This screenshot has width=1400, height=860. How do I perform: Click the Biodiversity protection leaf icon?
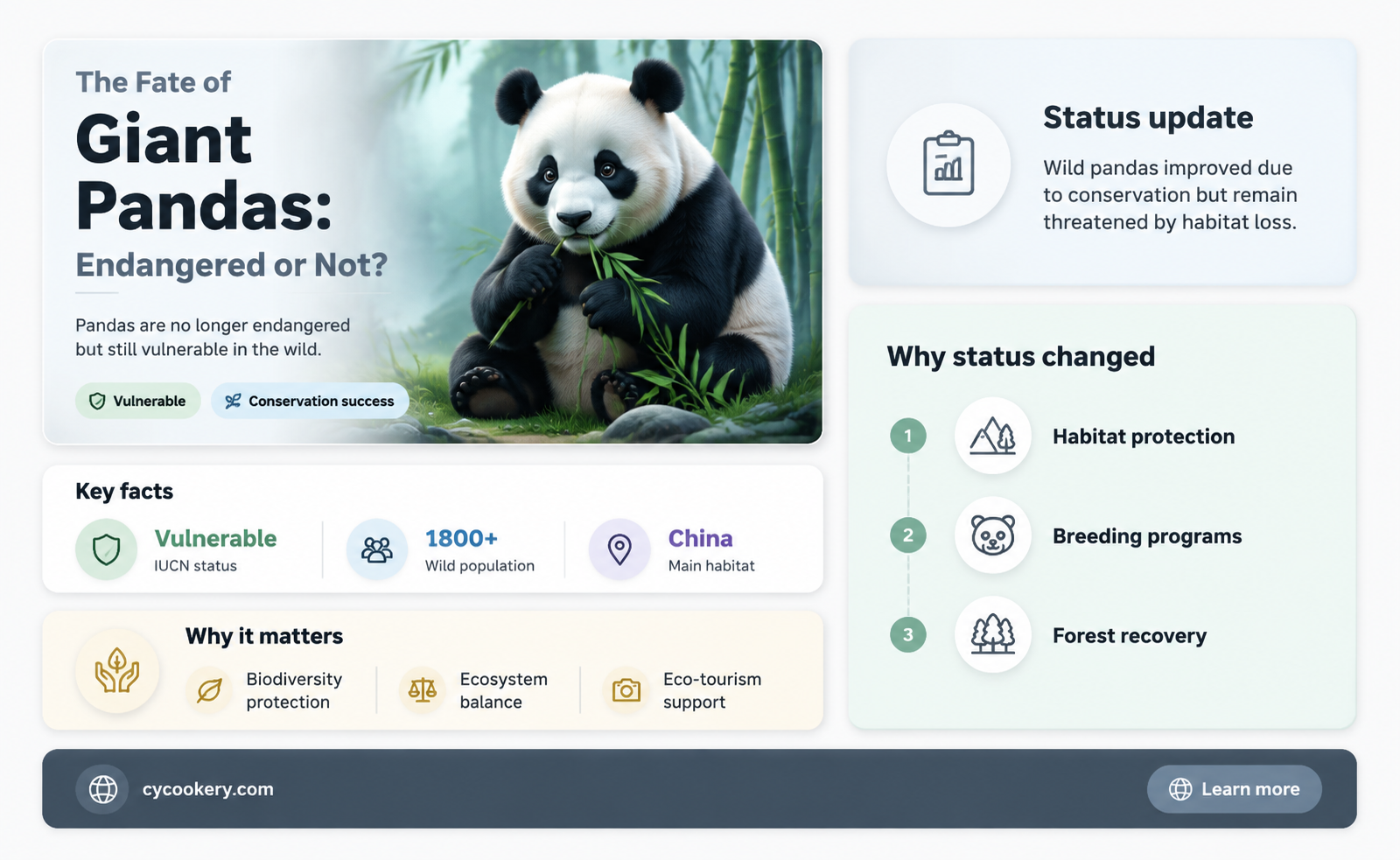tap(209, 690)
